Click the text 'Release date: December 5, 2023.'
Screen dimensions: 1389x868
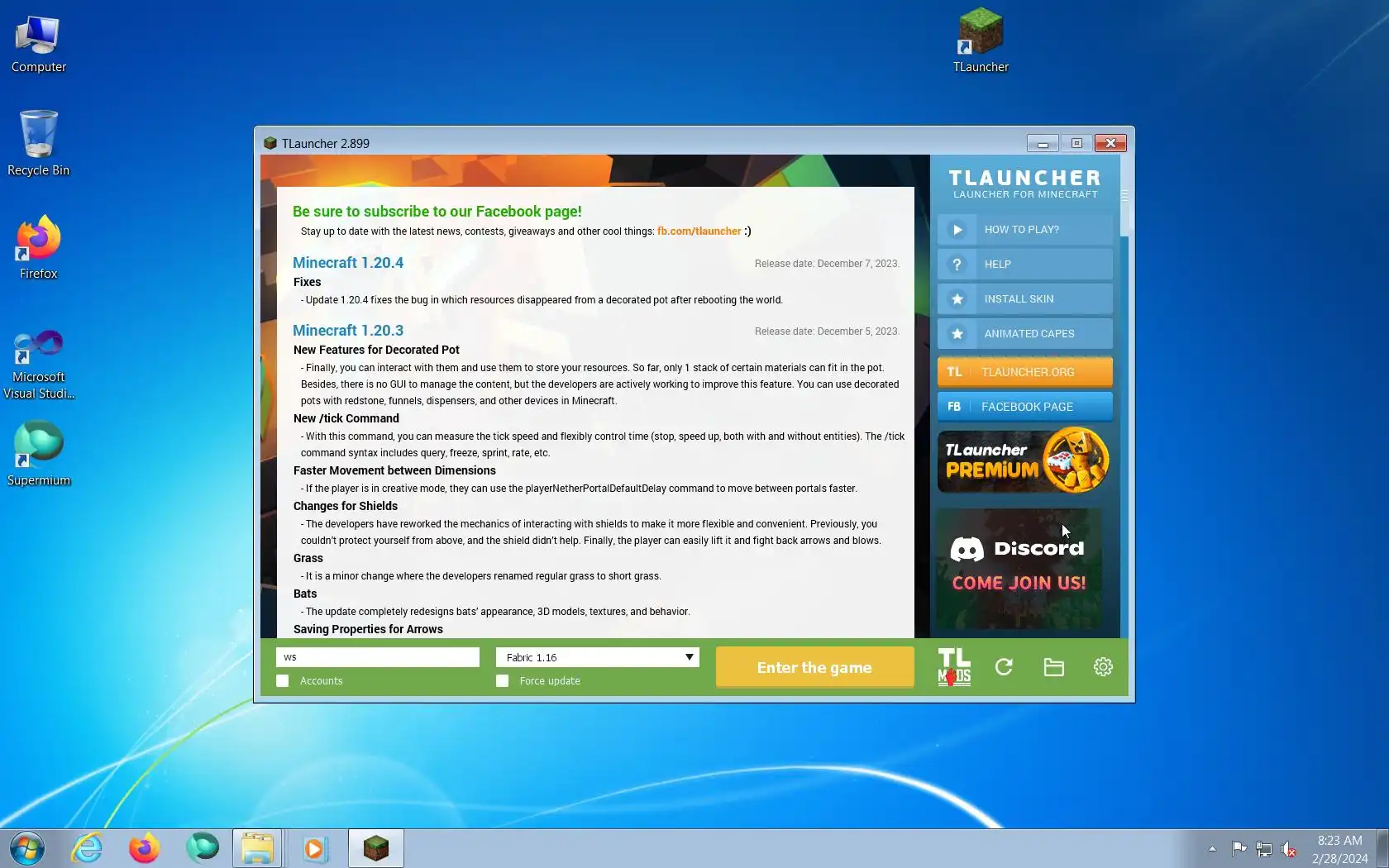coord(827,331)
